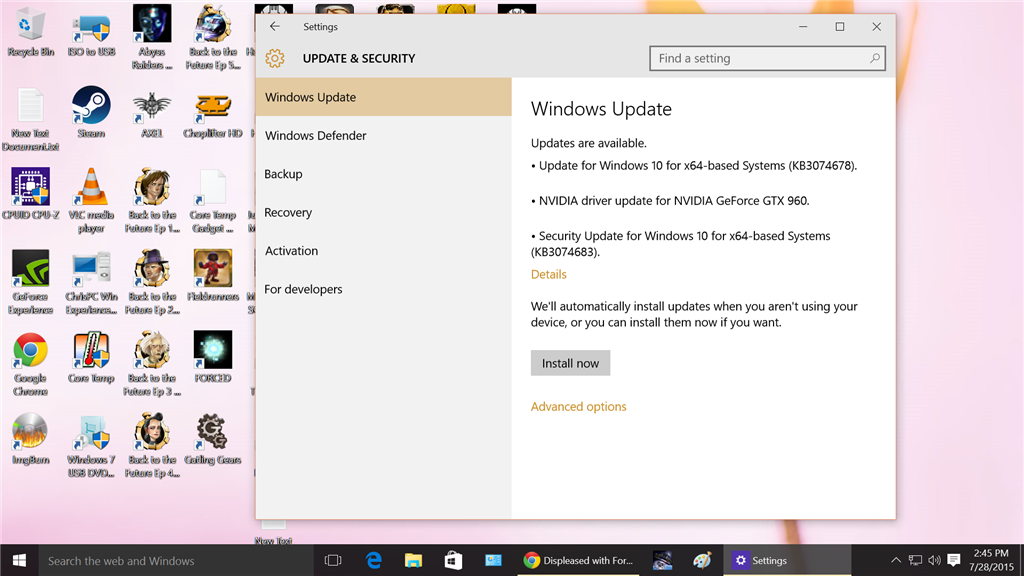
Task: Click the Security Update KB3074683 text
Action: coord(680,244)
